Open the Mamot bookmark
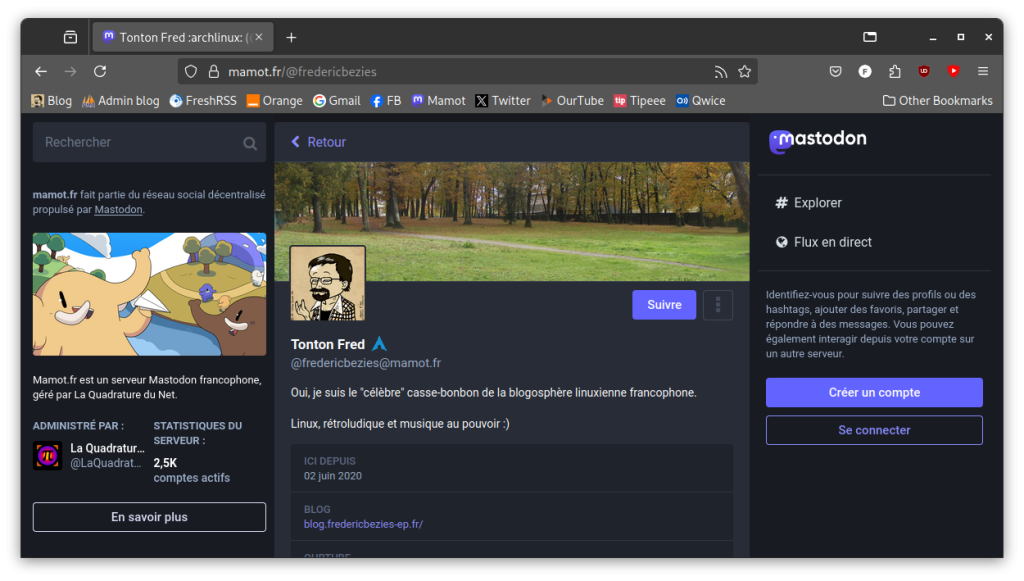1024x581 pixels. (438, 101)
